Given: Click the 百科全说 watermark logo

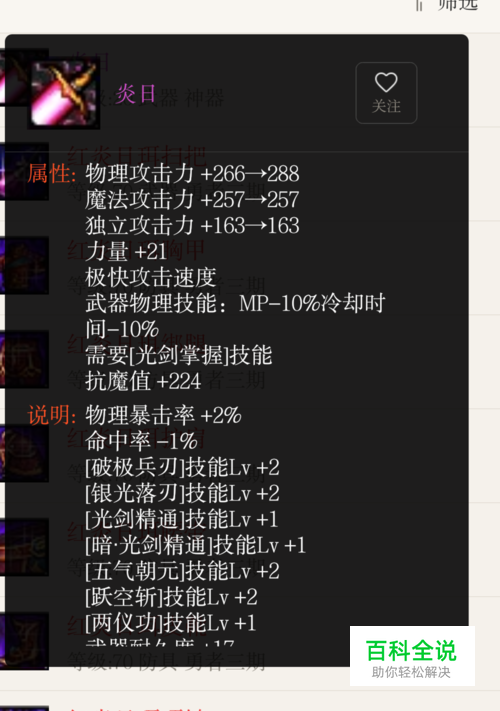Looking at the screenshot, I should [x=412, y=656].
